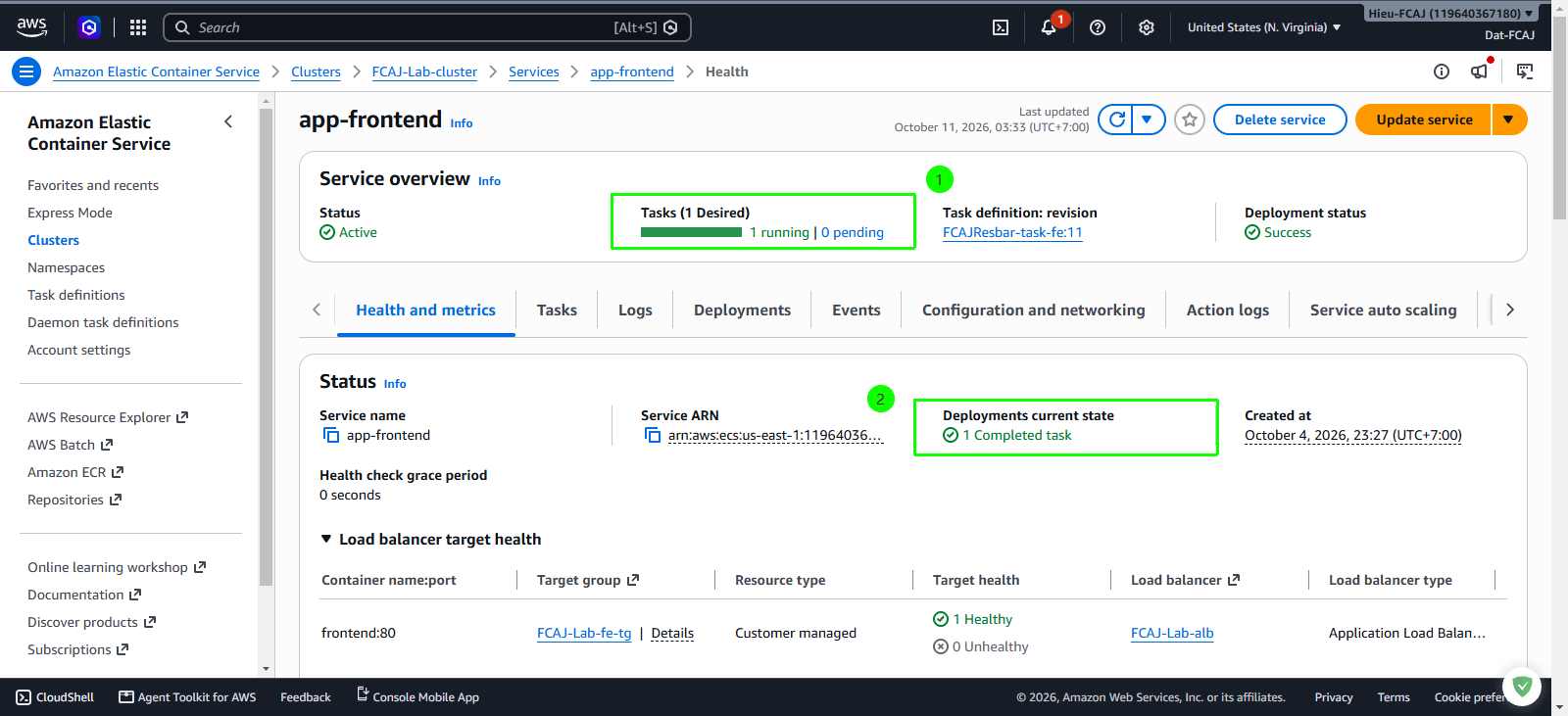Open the settings gear in the top bar
The image size is (1568, 716).
pyautogui.click(x=1147, y=27)
